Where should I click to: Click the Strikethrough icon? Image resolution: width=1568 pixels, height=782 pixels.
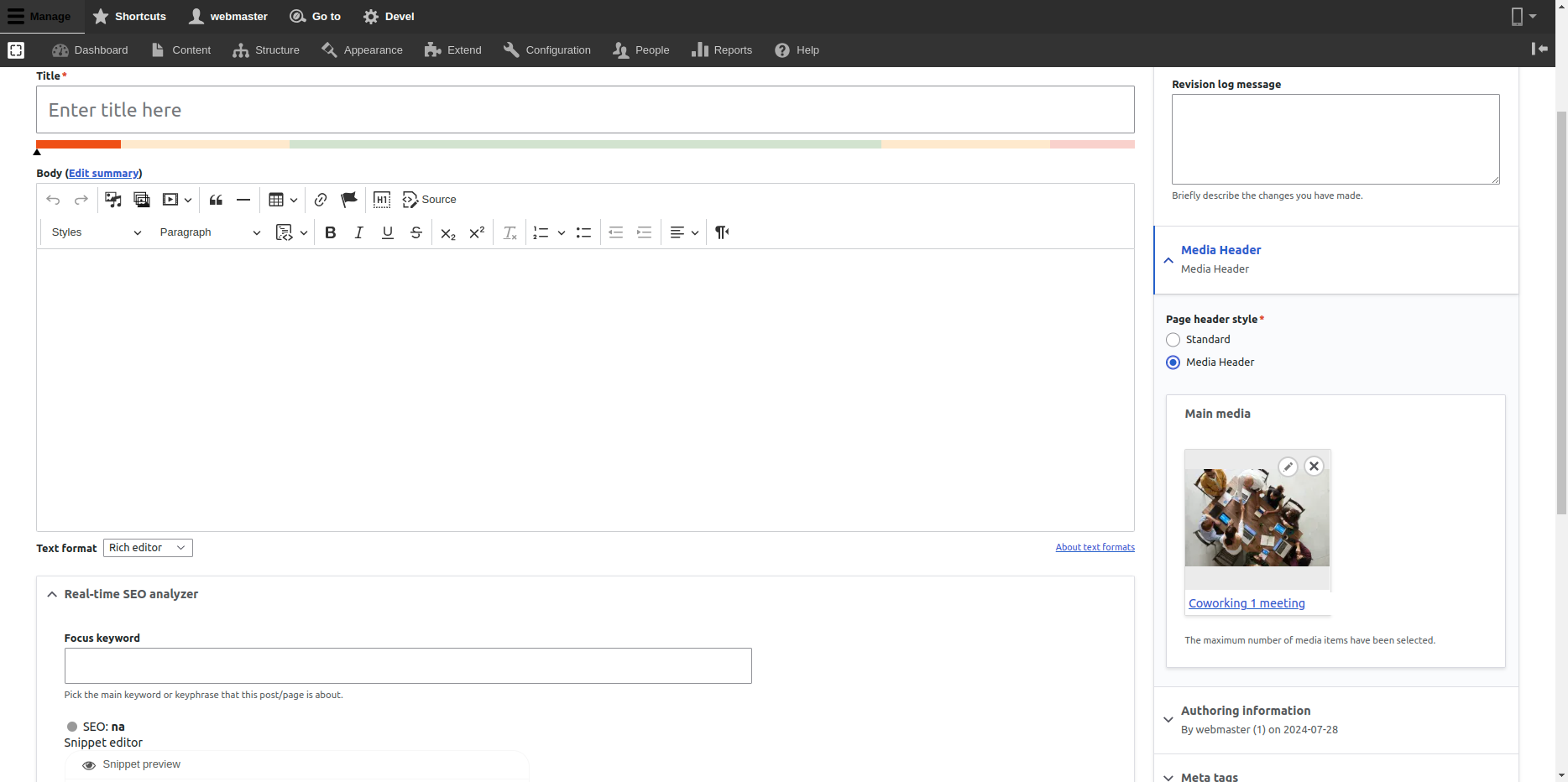click(x=416, y=232)
